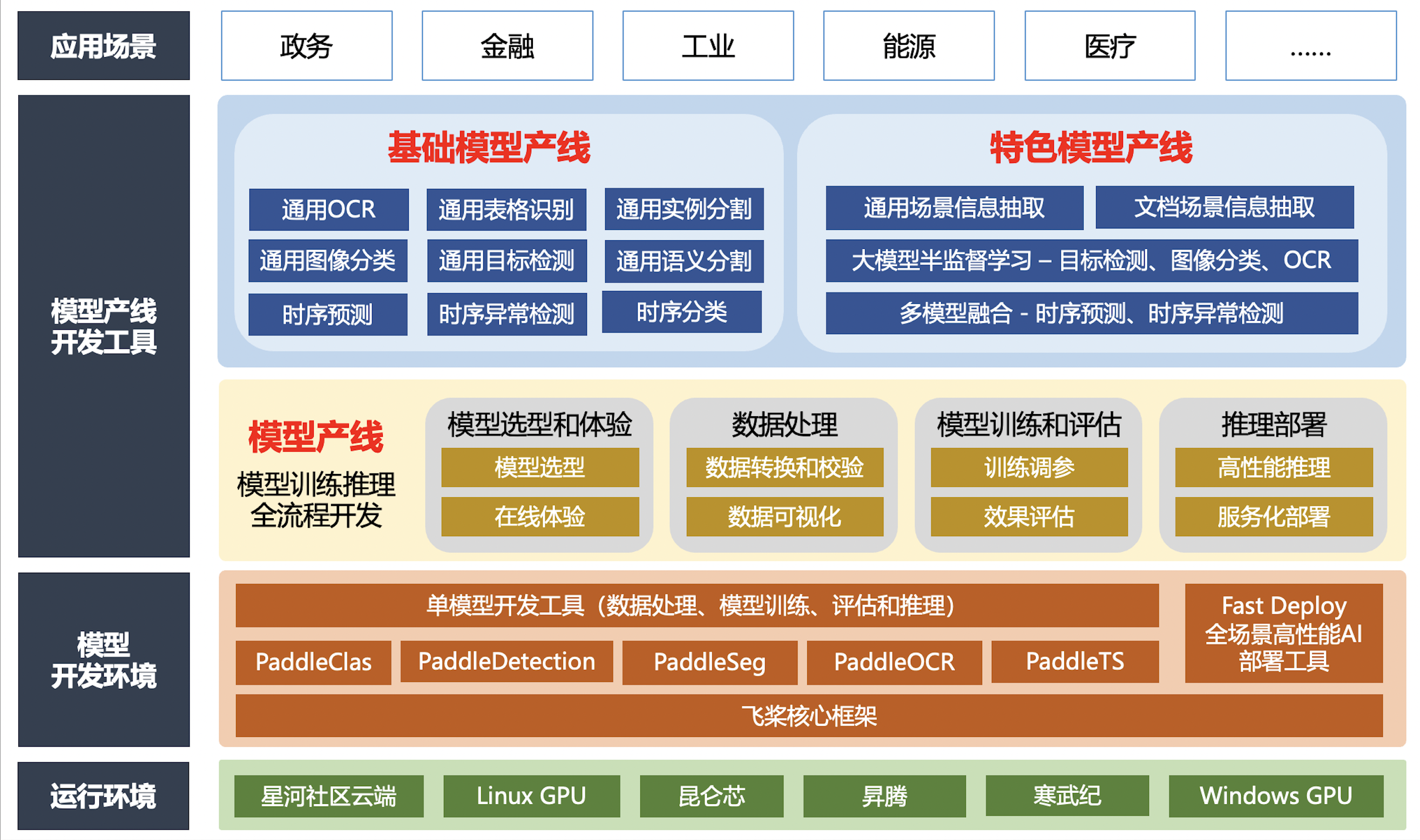Click the Windows GPU block
1420x840 pixels.
click(1276, 796)
